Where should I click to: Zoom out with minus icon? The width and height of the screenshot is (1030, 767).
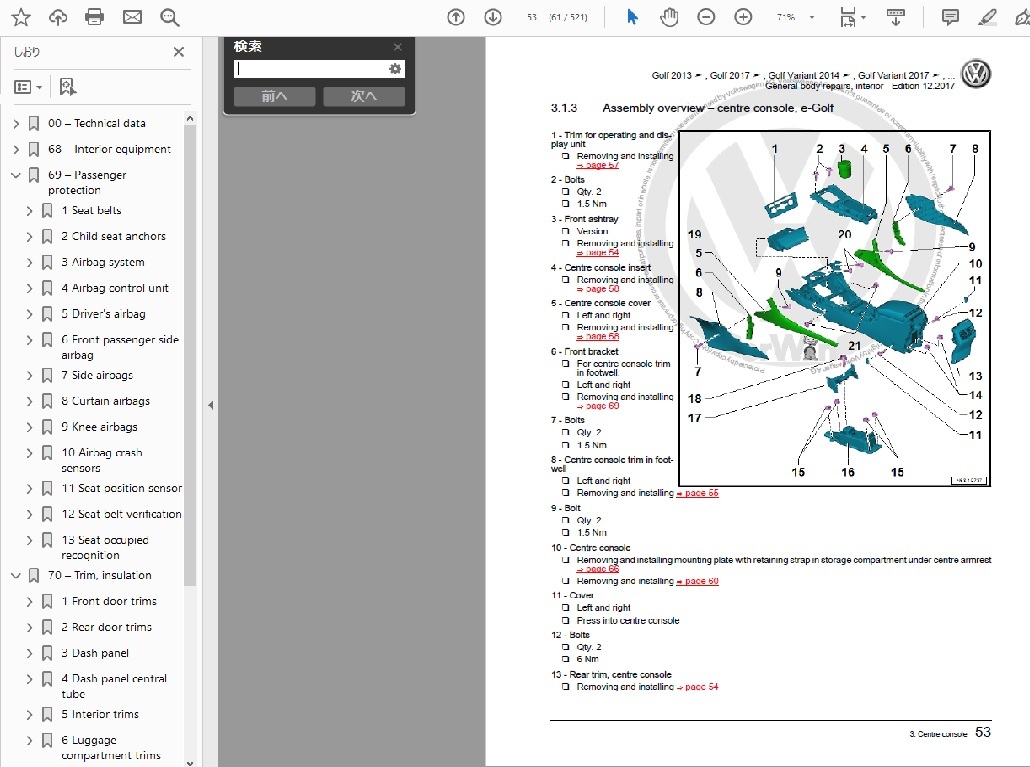click(706, 17)
